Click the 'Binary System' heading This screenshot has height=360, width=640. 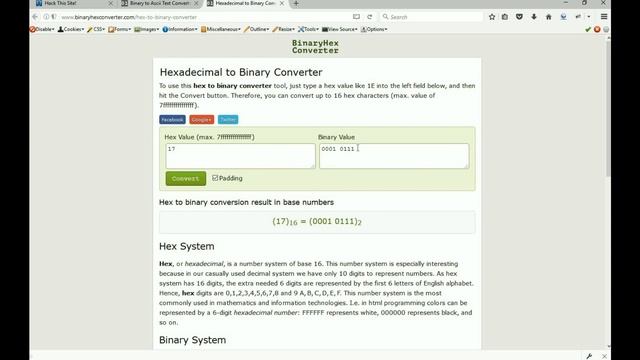[192, 340]
